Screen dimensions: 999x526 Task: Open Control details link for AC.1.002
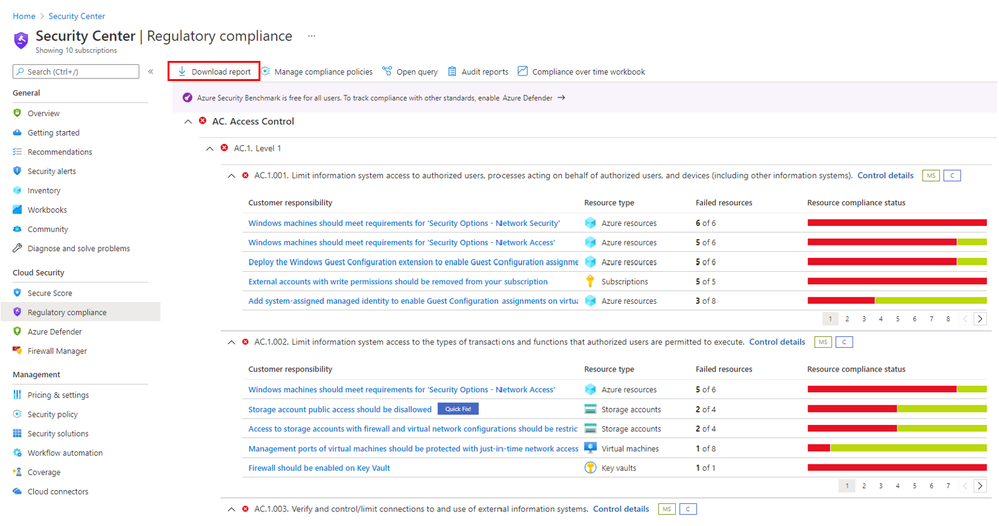777,342
